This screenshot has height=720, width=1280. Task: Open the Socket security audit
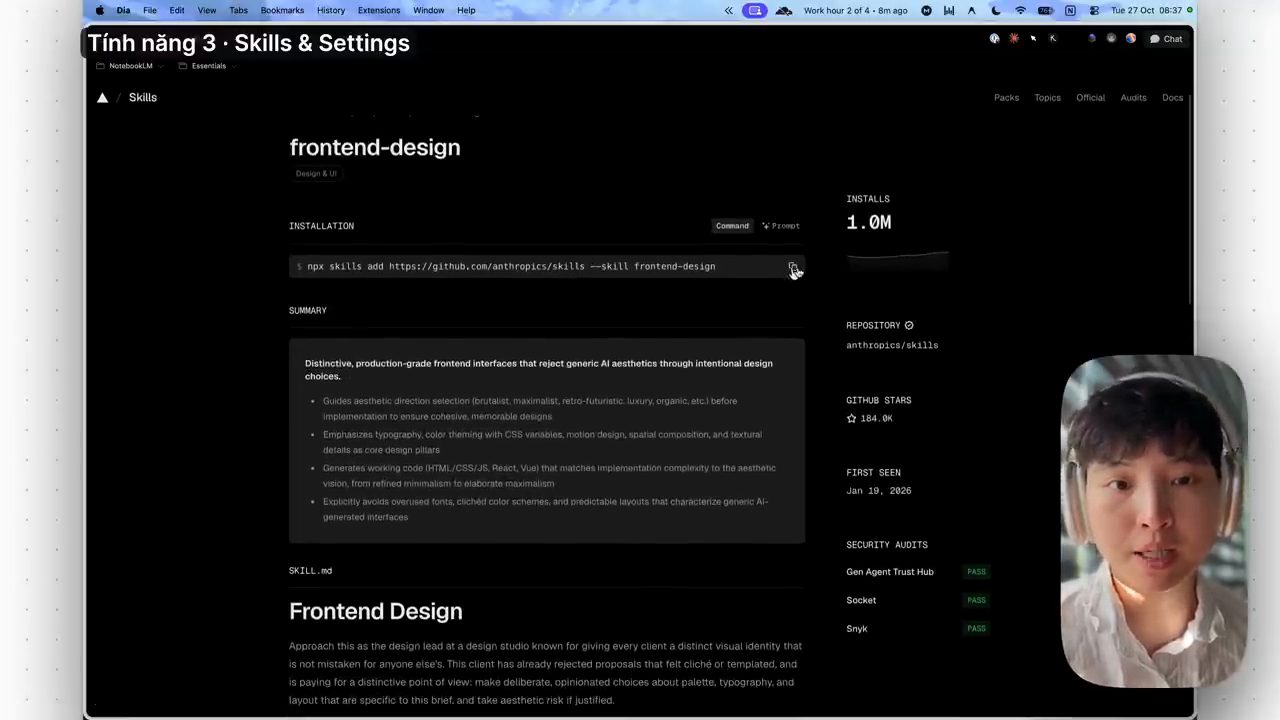(916, 600)
